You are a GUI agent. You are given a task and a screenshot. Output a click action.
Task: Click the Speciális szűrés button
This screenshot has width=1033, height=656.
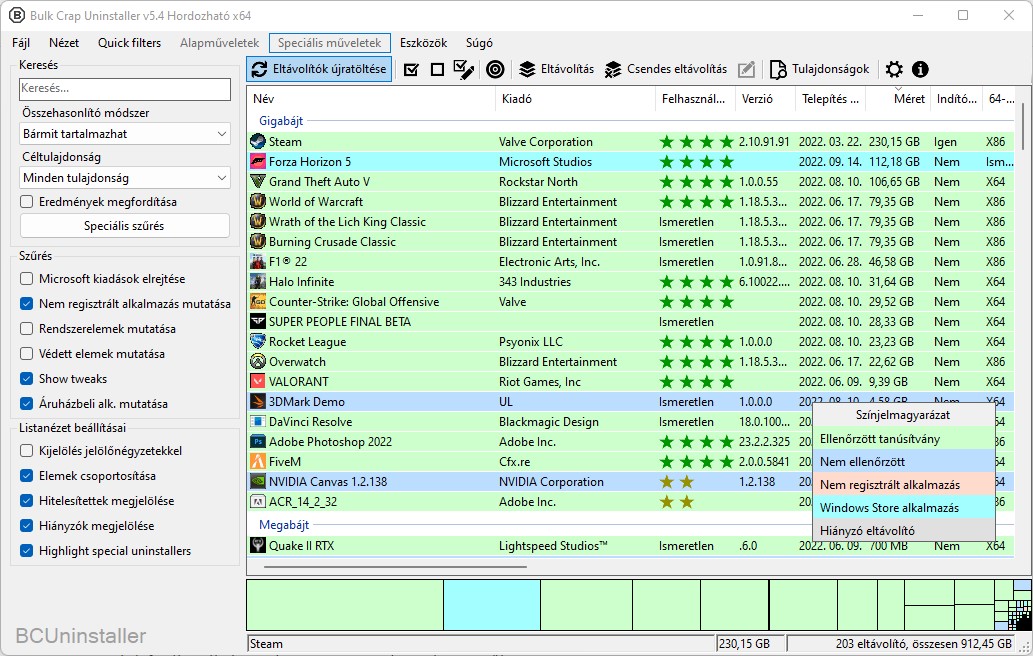pos(125,226)
